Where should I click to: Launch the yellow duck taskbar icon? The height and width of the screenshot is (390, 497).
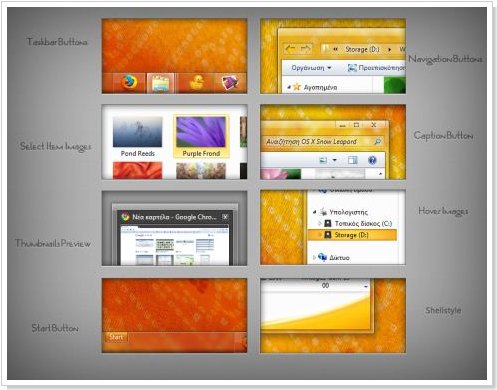tap(197, 82)
